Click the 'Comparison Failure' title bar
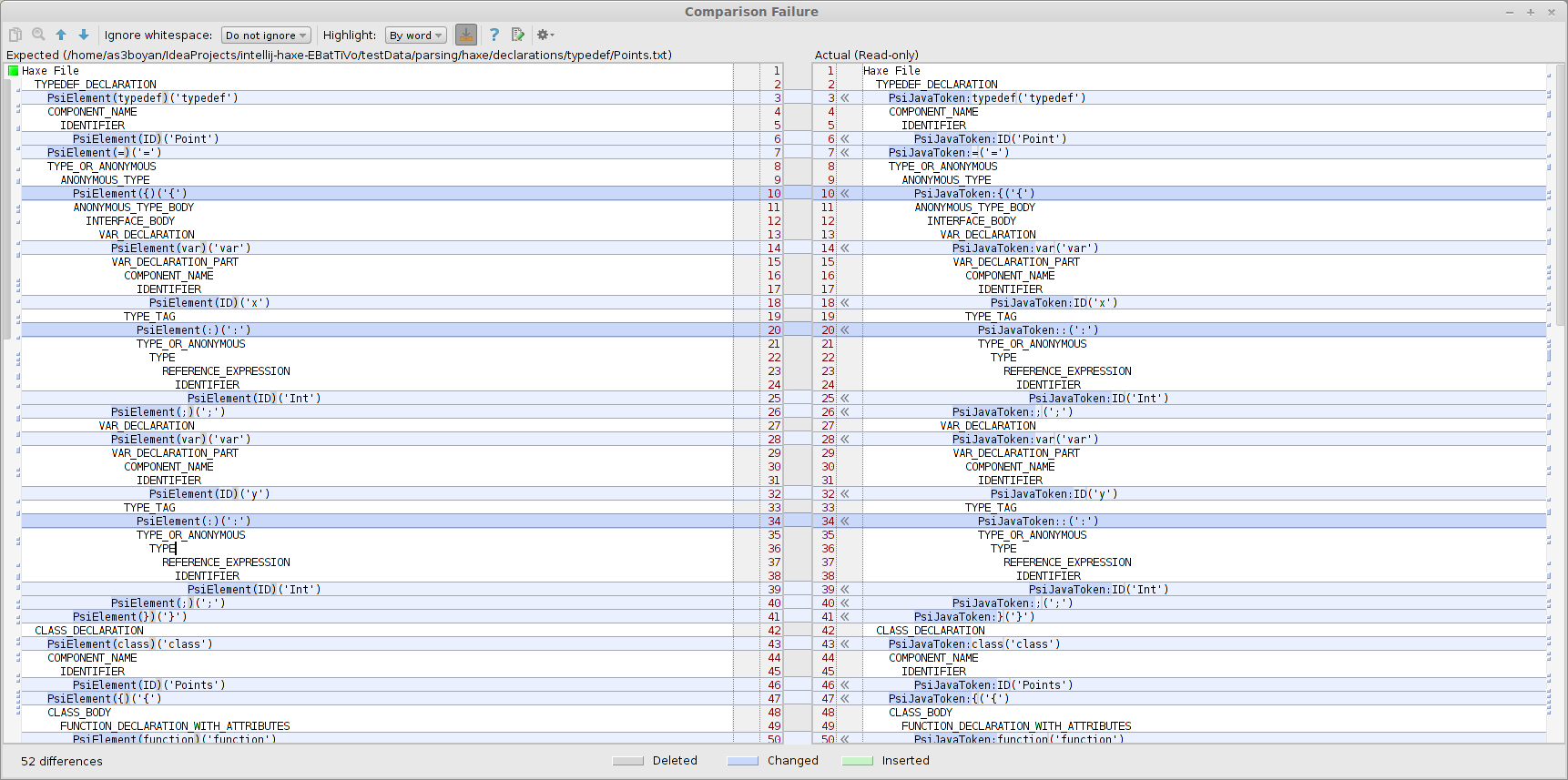Viewport: 1568px width, 780px height. (x=751, y=12)
